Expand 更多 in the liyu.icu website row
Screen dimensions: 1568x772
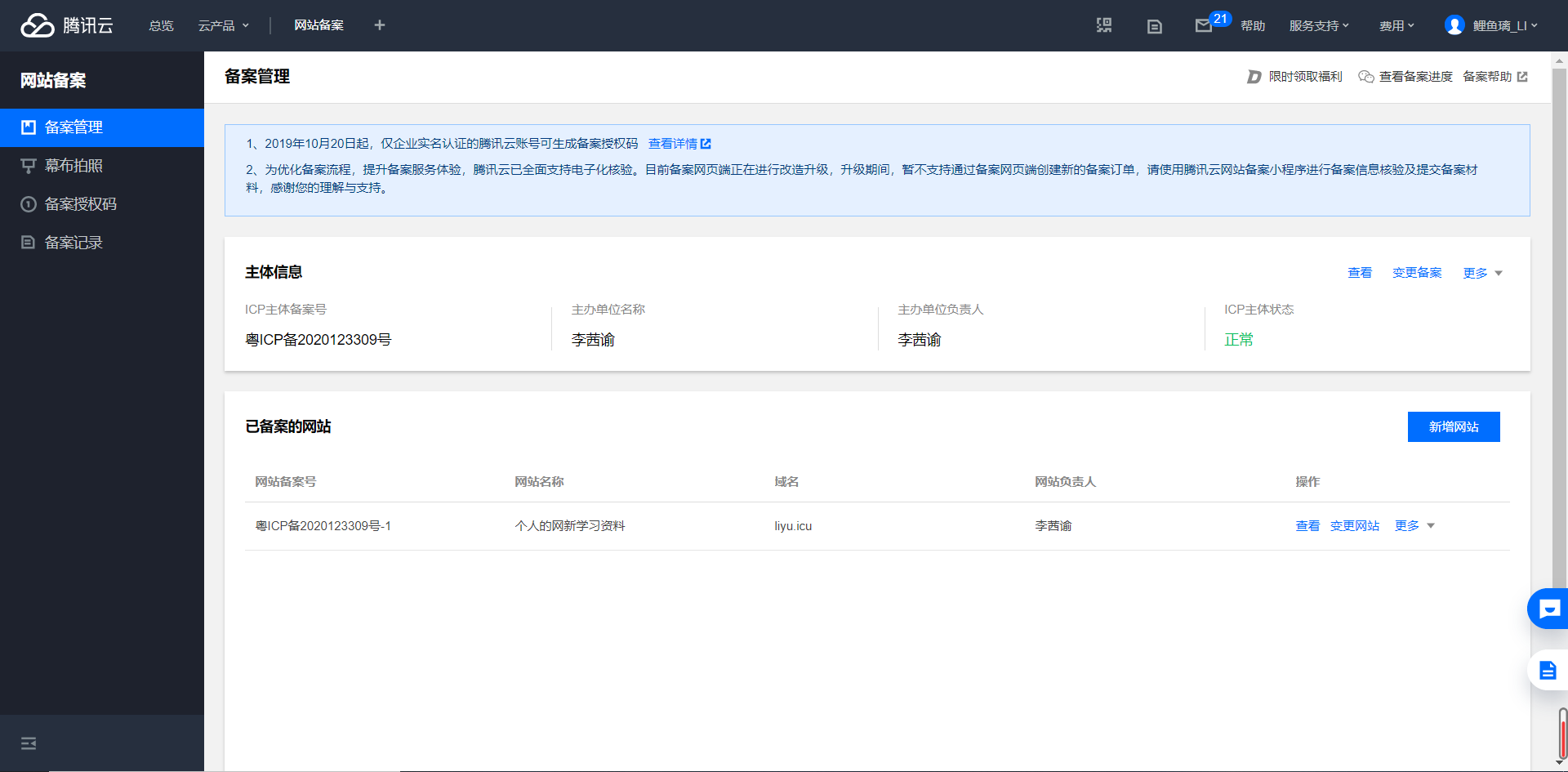pos(1414,526)
